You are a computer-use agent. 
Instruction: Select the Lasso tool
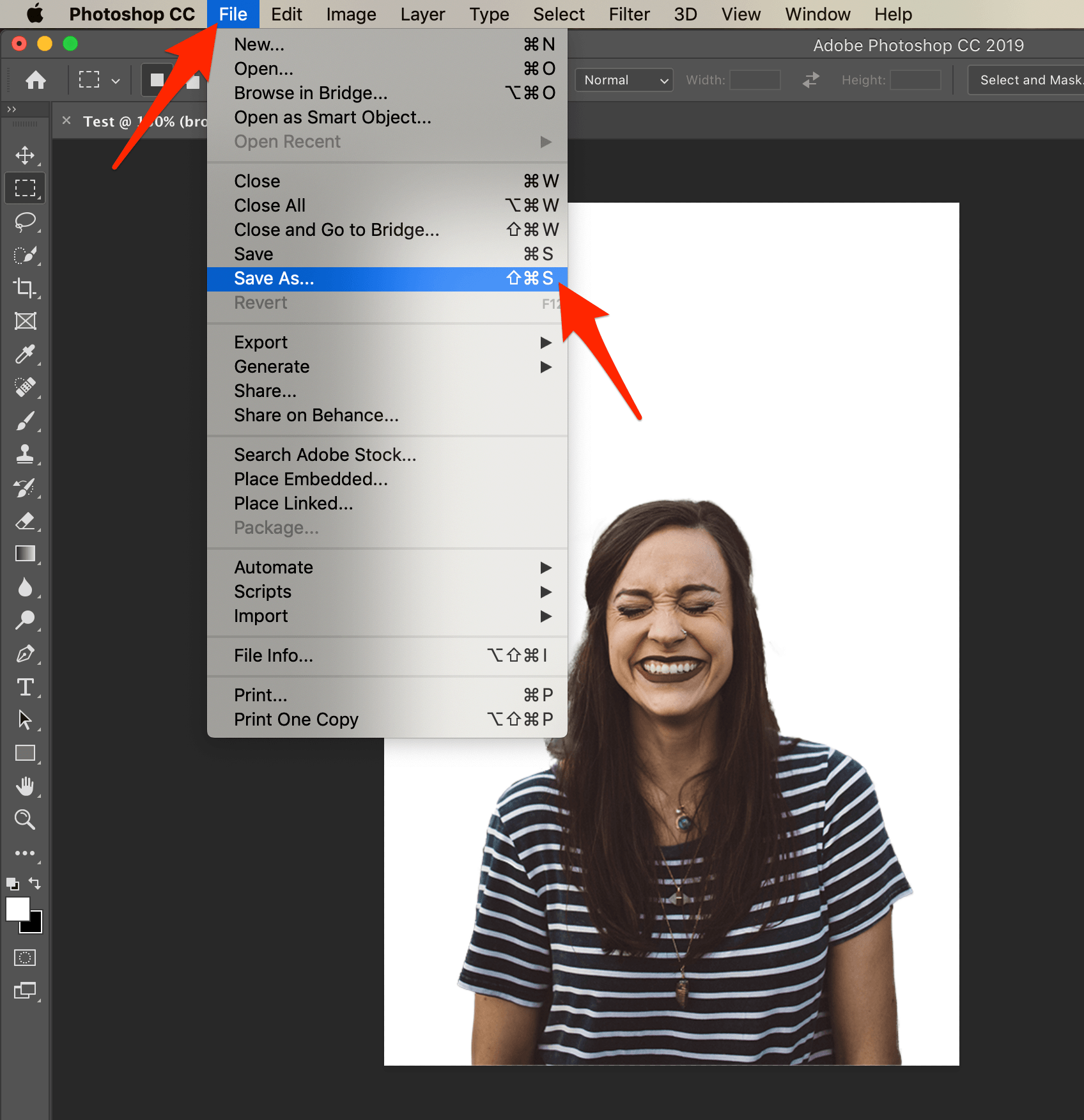coord(26,222)
